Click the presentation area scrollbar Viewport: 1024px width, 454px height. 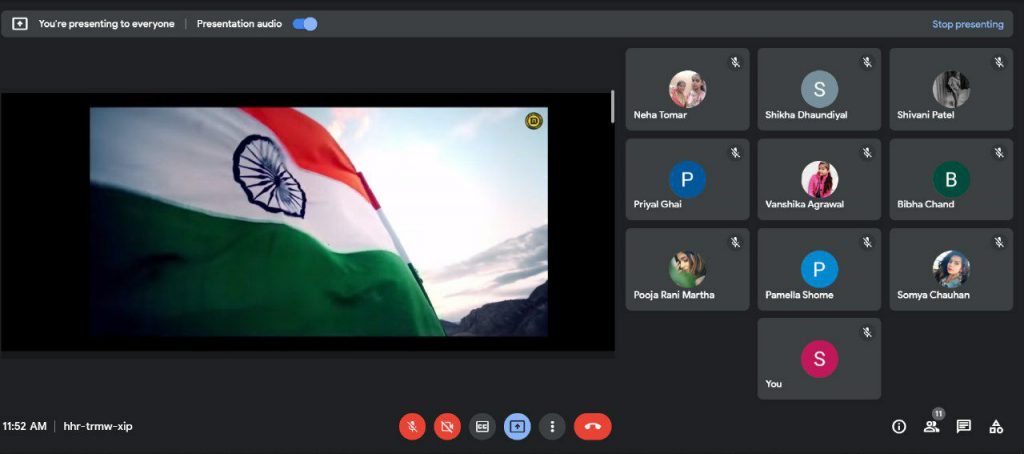click(612, 107)
